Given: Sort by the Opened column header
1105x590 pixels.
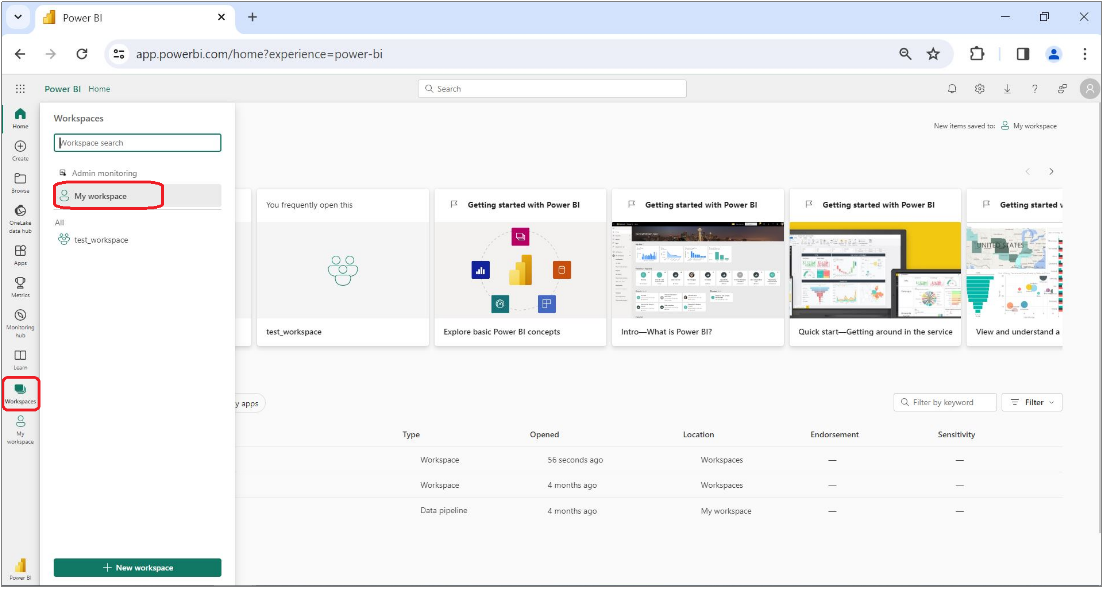Looking at the screenshot, I should [x=544, y=434].
